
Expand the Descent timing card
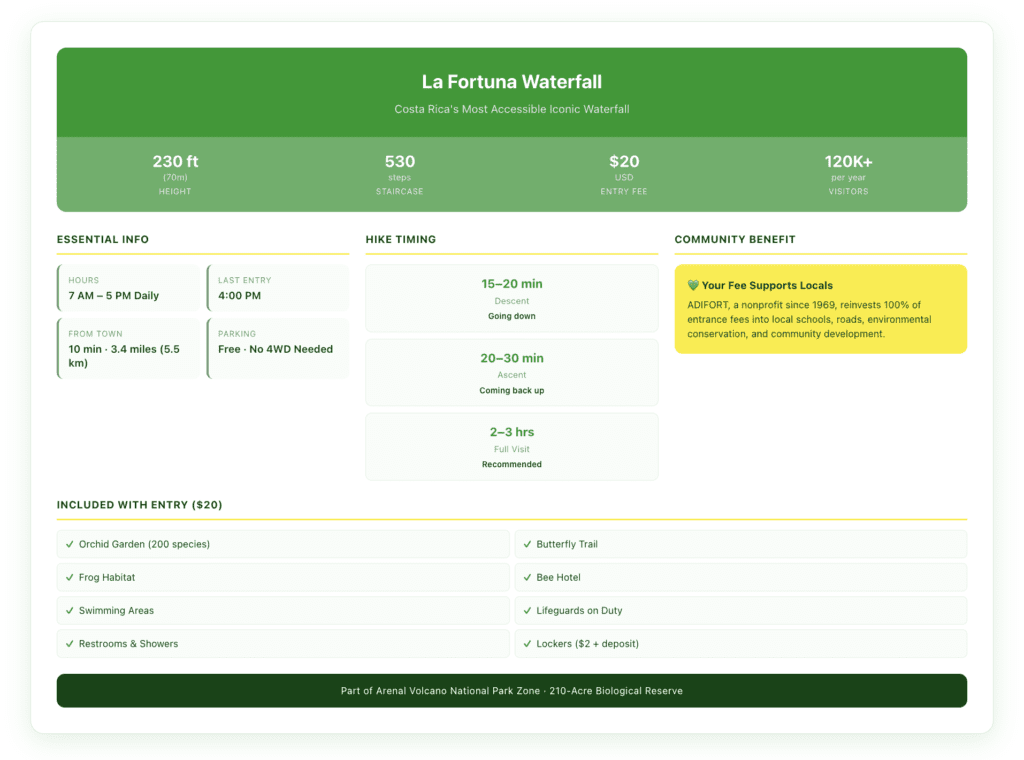(x=512, y=299)
